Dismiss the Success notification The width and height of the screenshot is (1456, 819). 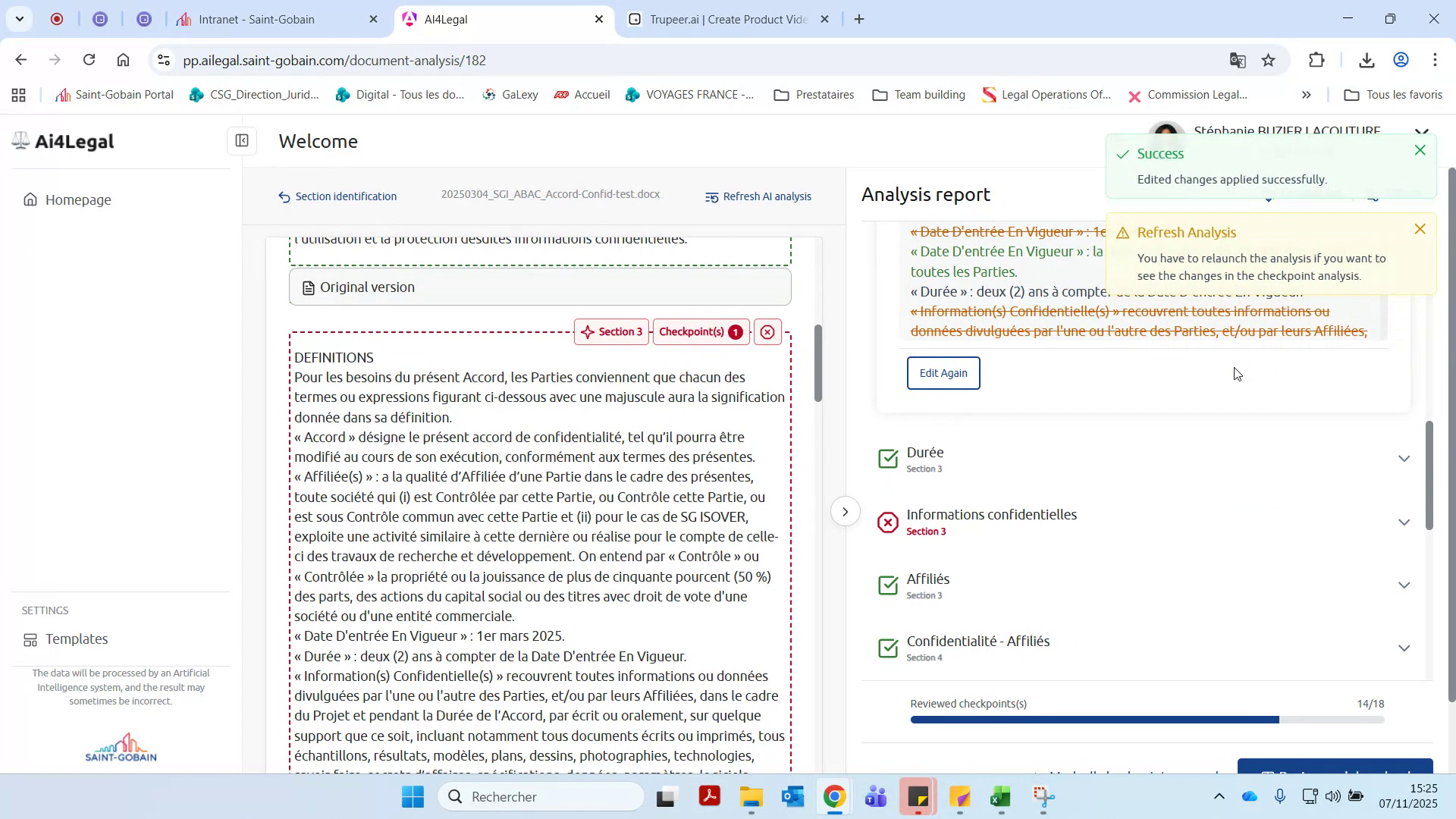click(x=1419, y=150)
